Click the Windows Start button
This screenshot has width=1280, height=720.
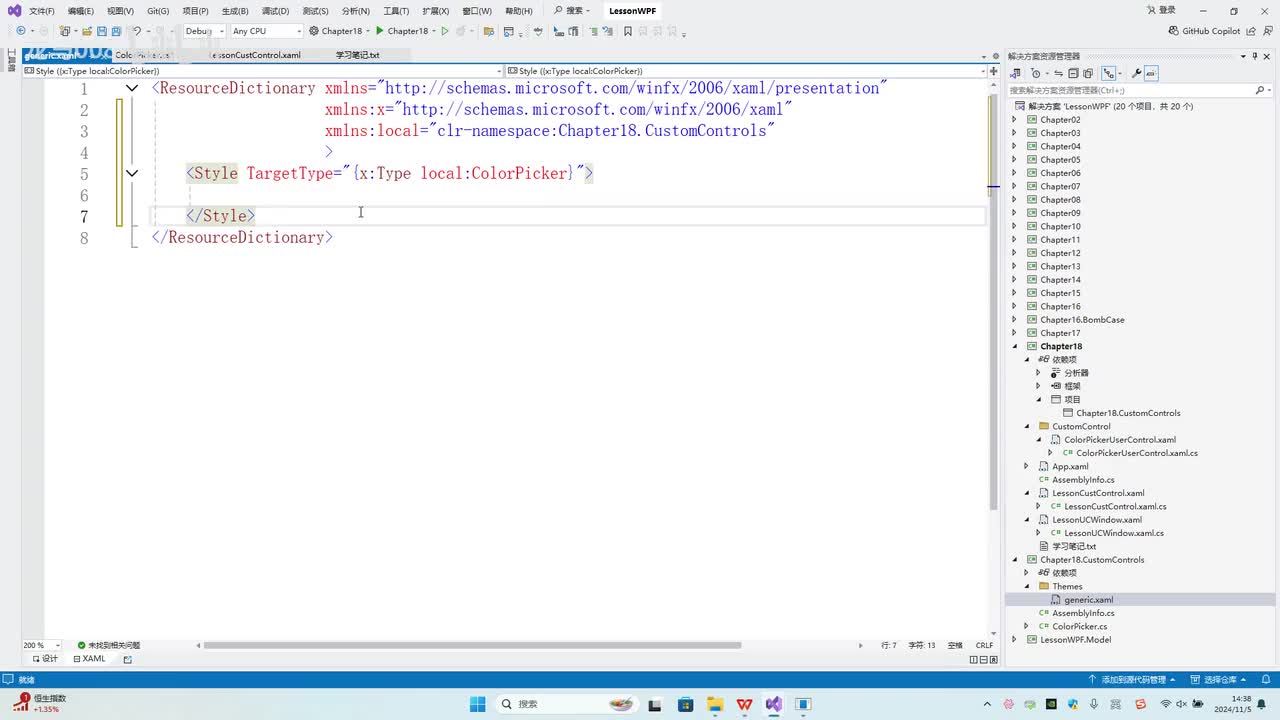coord(477,704)
